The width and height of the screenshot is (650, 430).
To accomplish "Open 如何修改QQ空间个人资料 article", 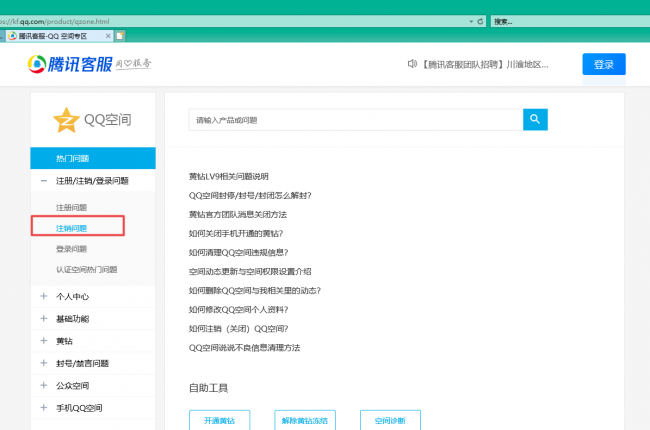I will (x=238, y=310).
